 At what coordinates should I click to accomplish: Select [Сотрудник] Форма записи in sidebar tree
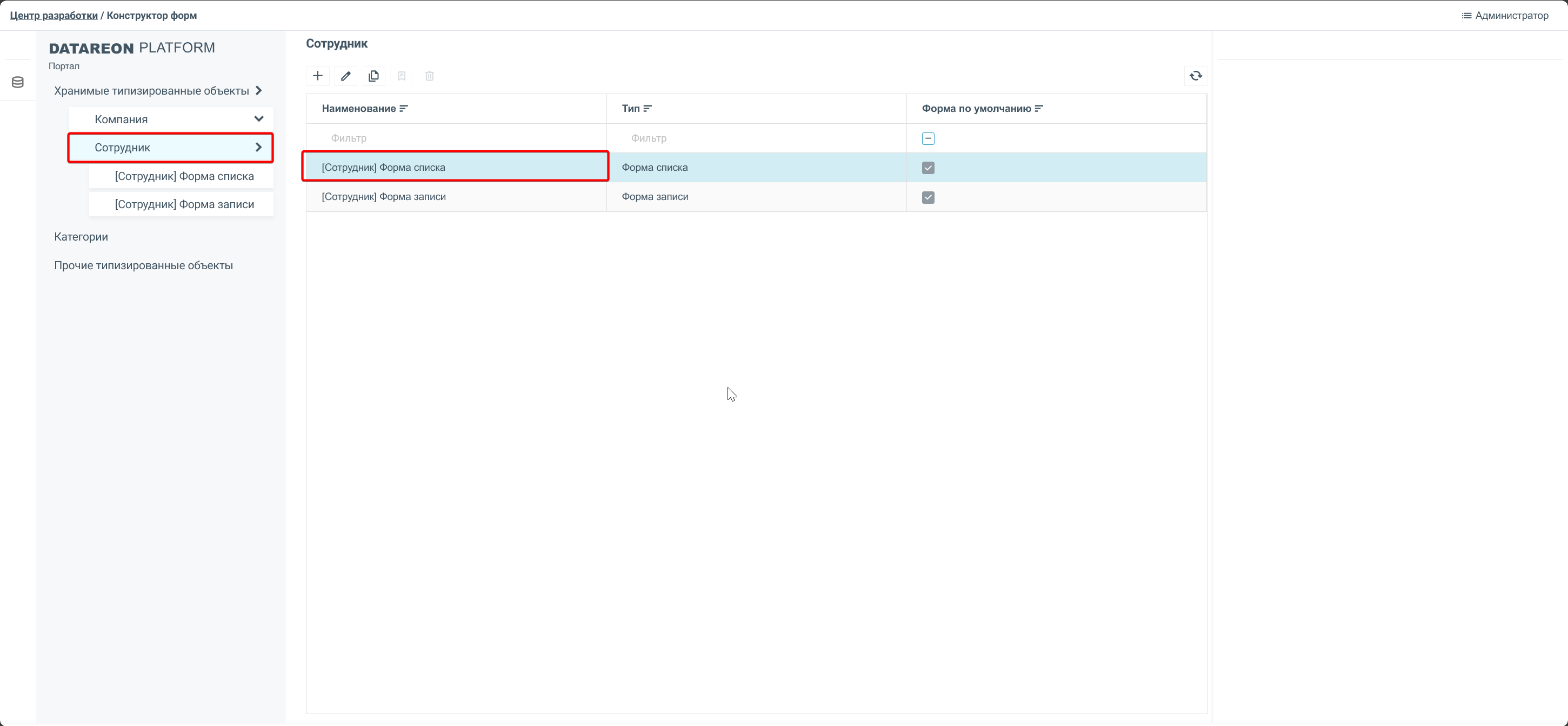point(184,204)
